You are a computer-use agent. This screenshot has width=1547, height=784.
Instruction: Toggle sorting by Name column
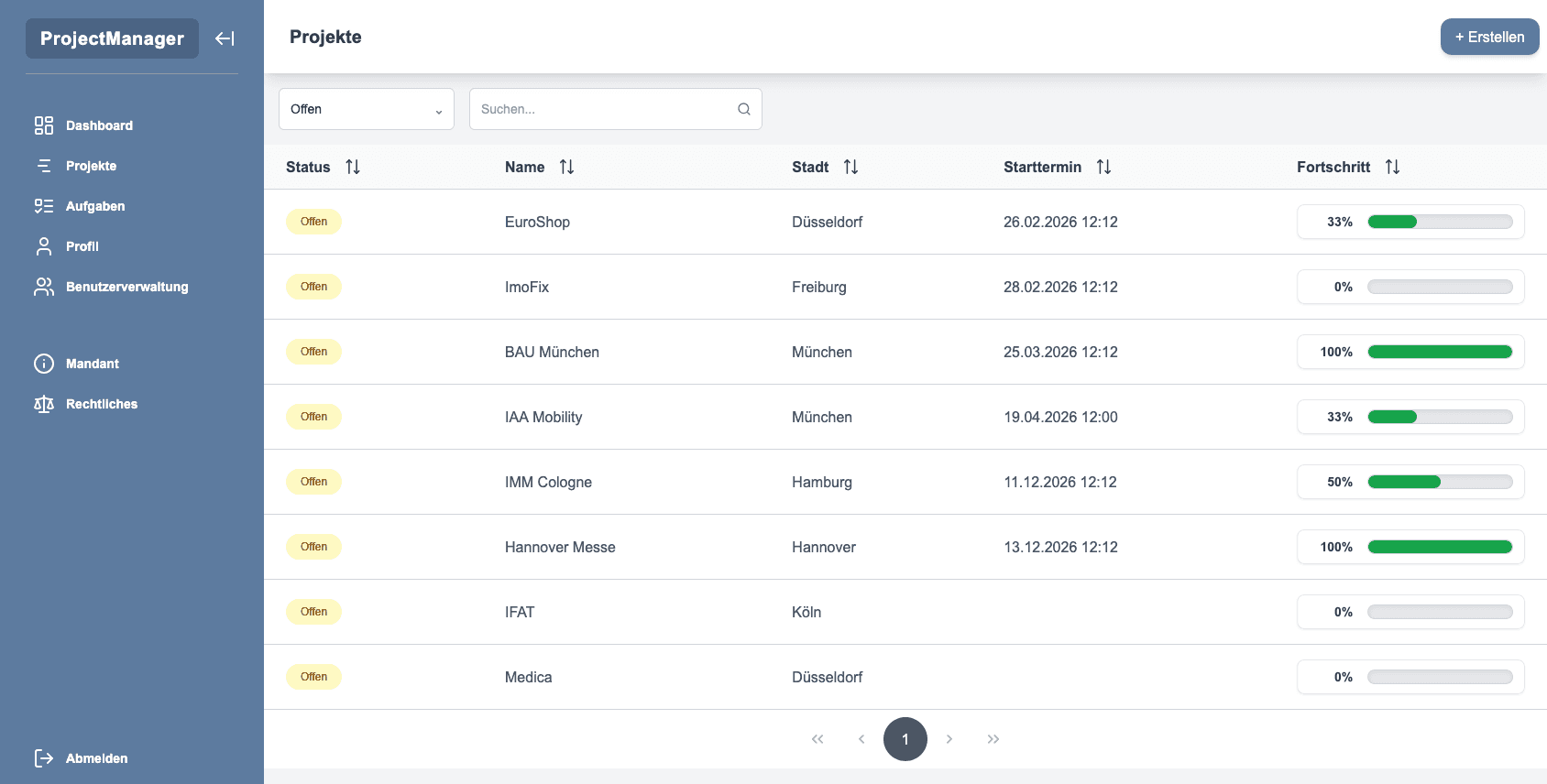(567, 167)
